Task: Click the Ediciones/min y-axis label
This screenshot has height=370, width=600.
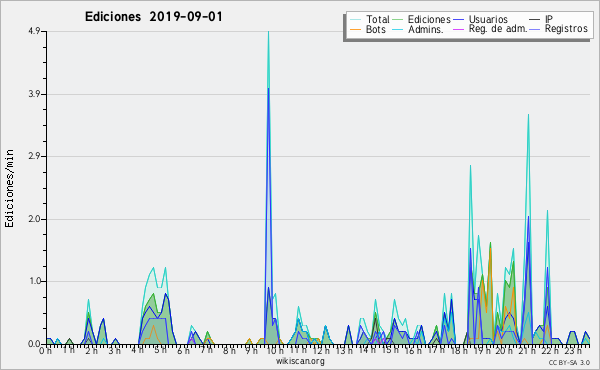Action: pos(9,188)
